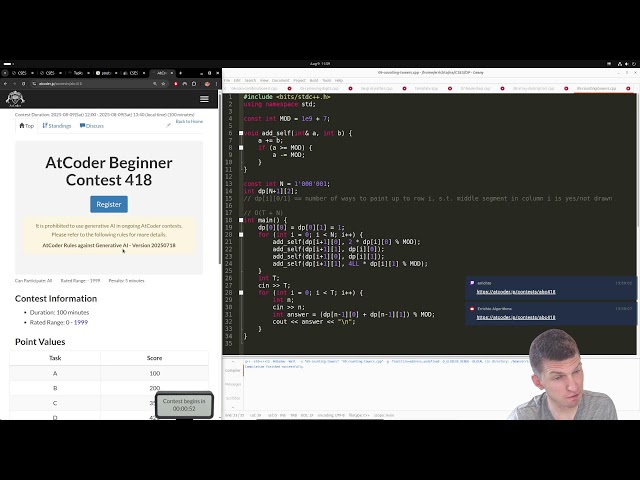Image resolution: width=640 pixels, height=480 pixels.
Task: Open the system volume indicator
Action: (x=627, y=64)
